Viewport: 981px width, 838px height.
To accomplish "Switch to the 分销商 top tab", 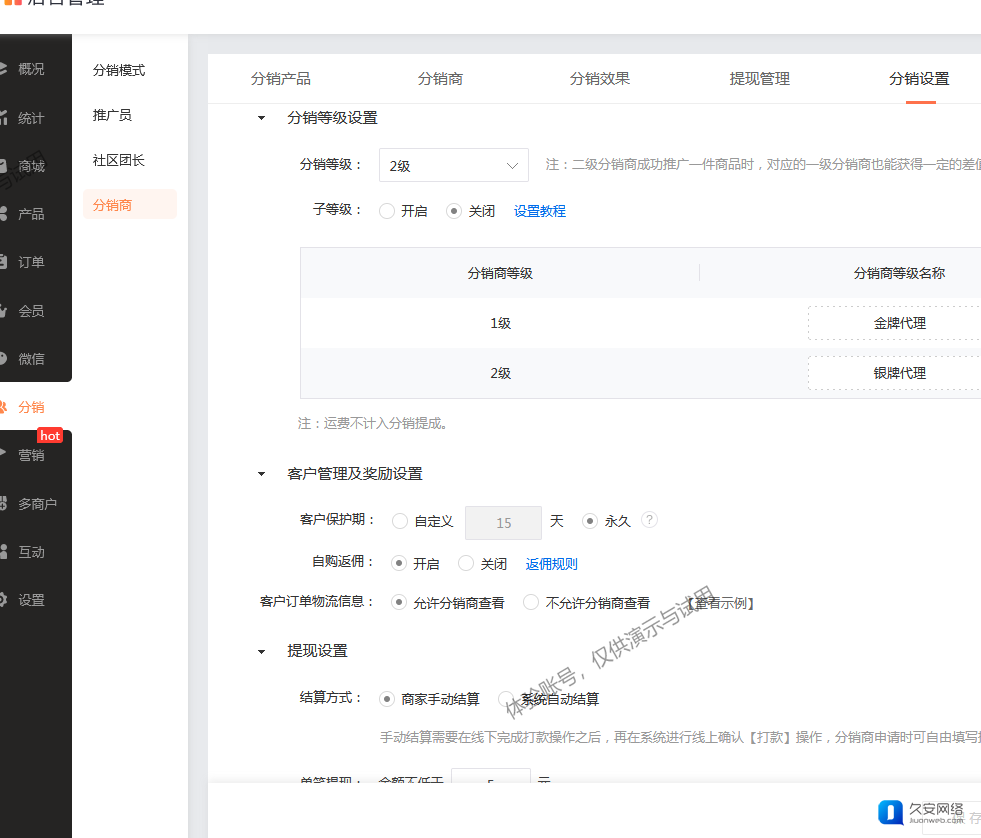I will pyautogui.click(x=440, y=79).
